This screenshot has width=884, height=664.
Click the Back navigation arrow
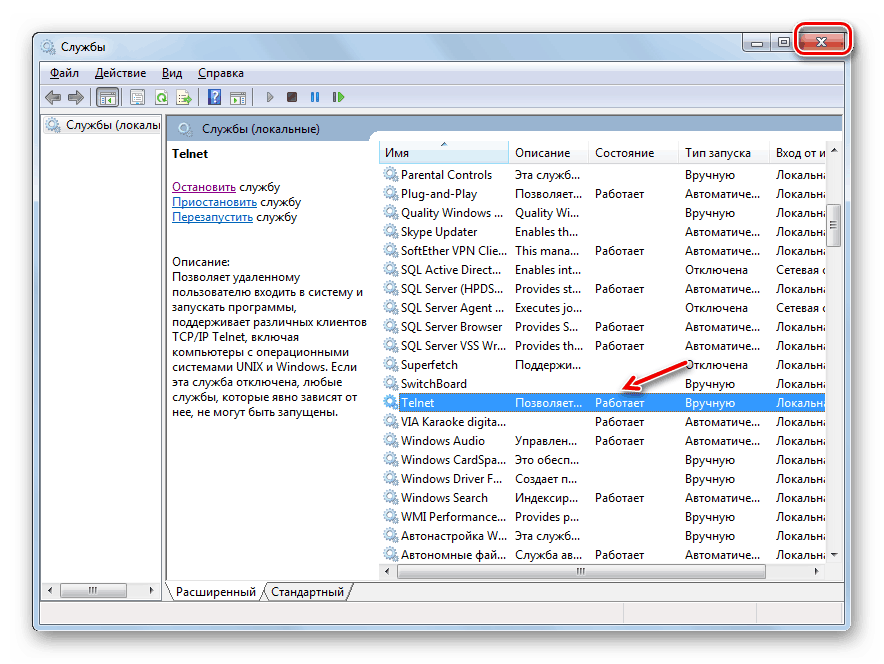(52, 97)
